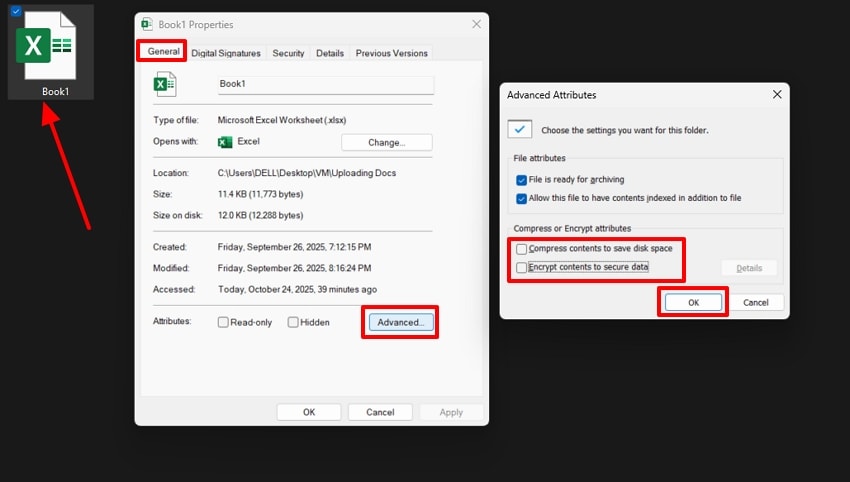Click the Details button in Advanced Attributes
850x482 pixels.
(749, 268)
